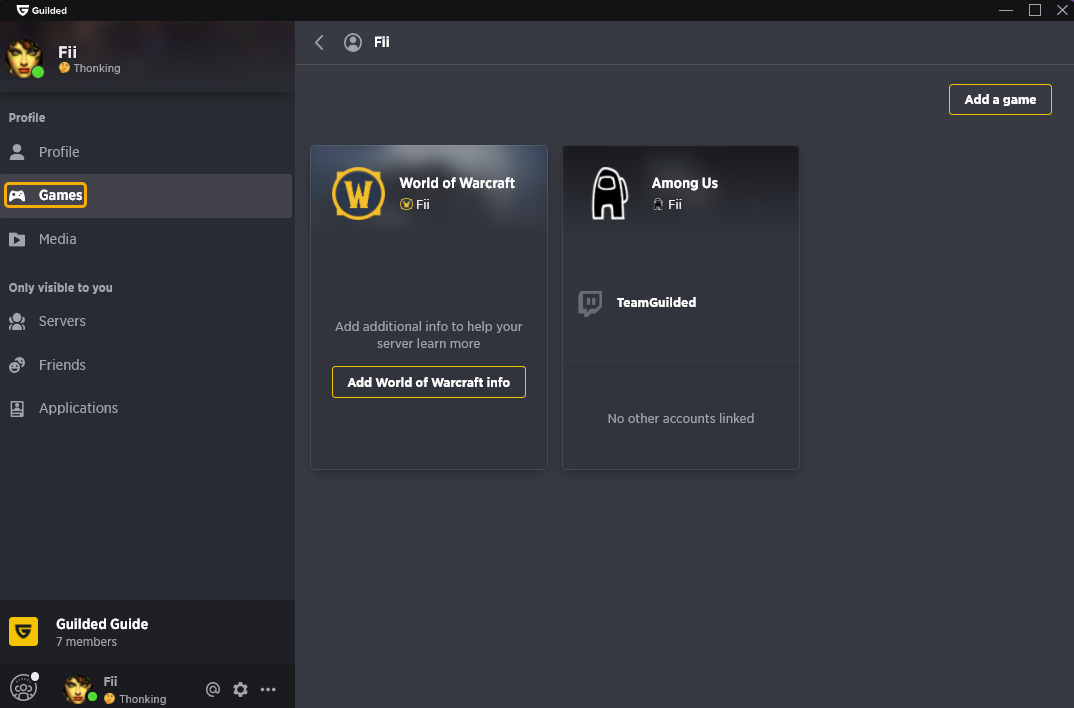Select the Games sidebar item
The image size is (1074, 708).
(x=146, y=196)
